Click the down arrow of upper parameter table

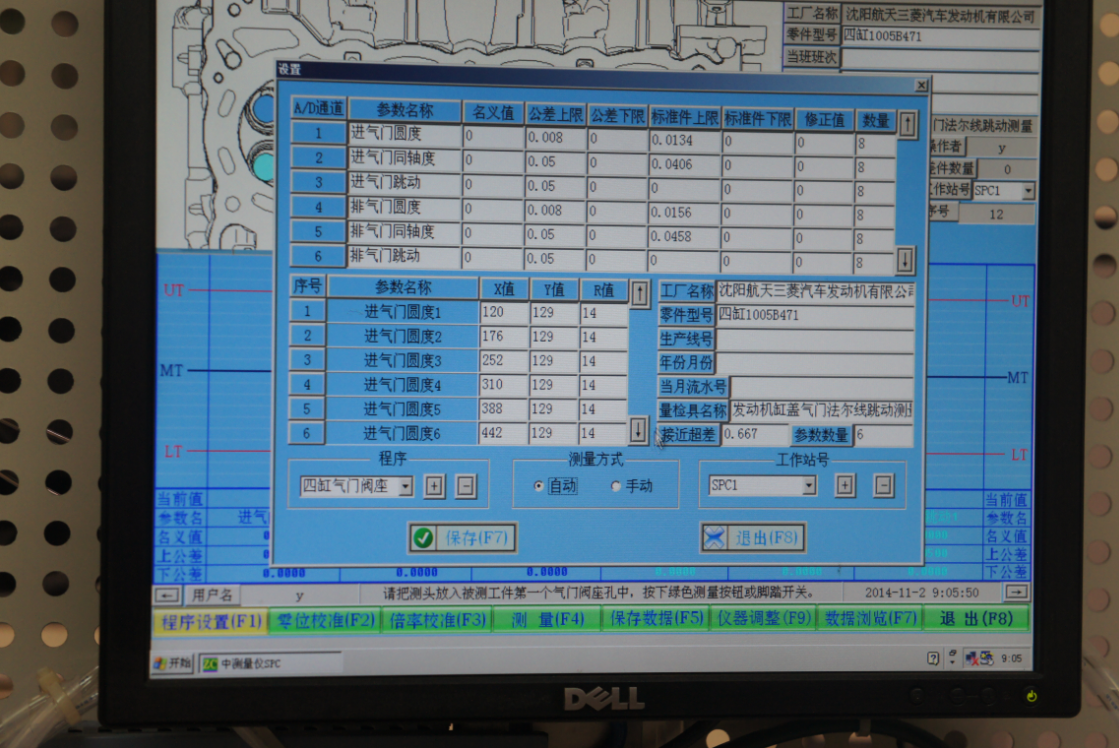click(x=905, y=259)
